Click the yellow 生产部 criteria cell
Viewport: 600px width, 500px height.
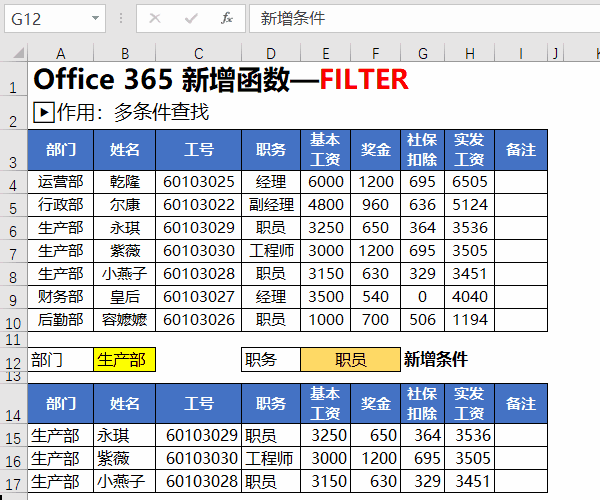[124, 360]
